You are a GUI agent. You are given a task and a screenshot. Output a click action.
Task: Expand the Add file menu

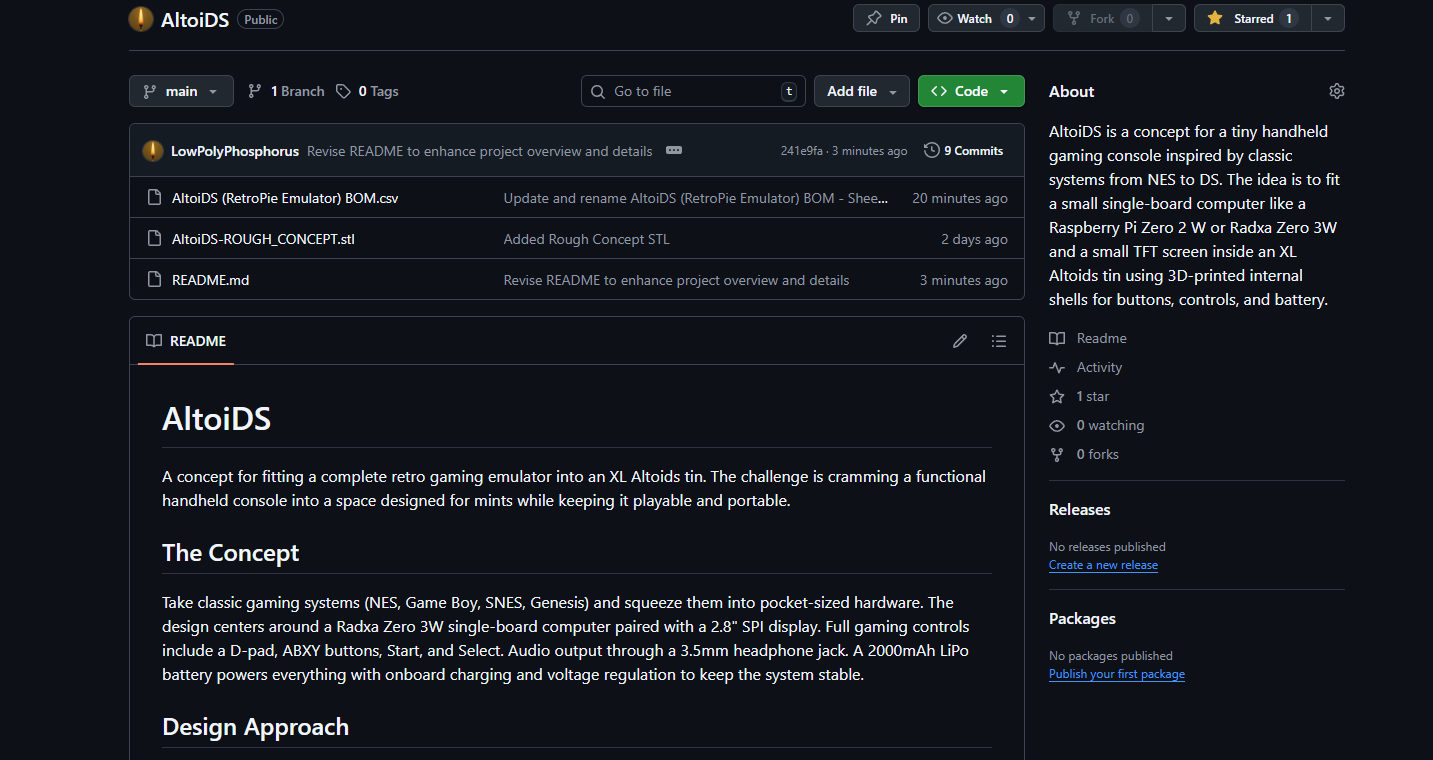(861, 91)
